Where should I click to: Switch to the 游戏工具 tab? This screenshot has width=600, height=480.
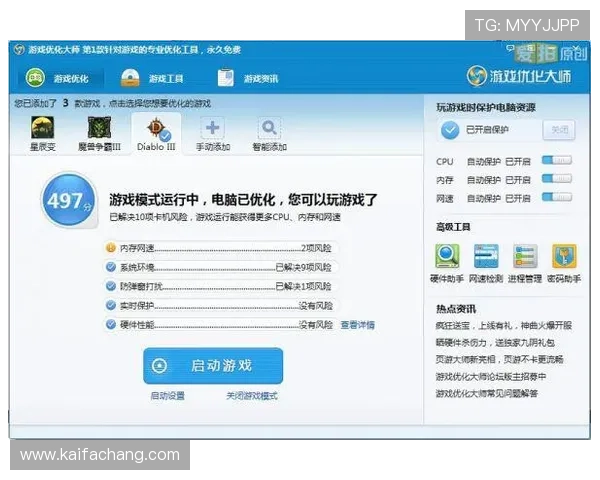pos(152,78)
